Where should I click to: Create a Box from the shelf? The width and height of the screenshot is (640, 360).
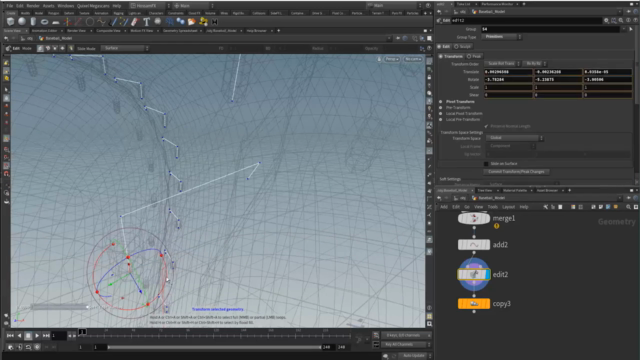coord(11,22)
